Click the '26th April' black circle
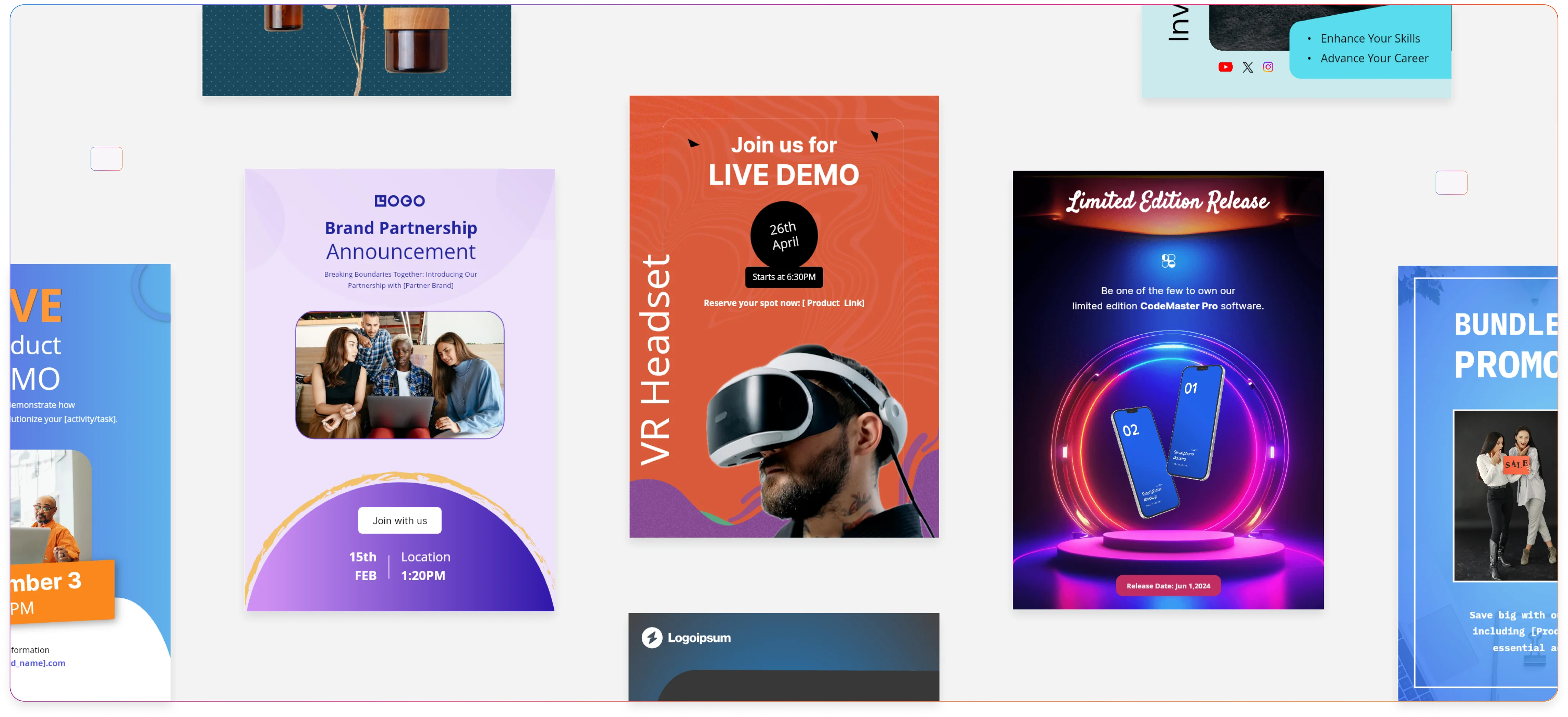1568x717 pixels. coord(783,234)
